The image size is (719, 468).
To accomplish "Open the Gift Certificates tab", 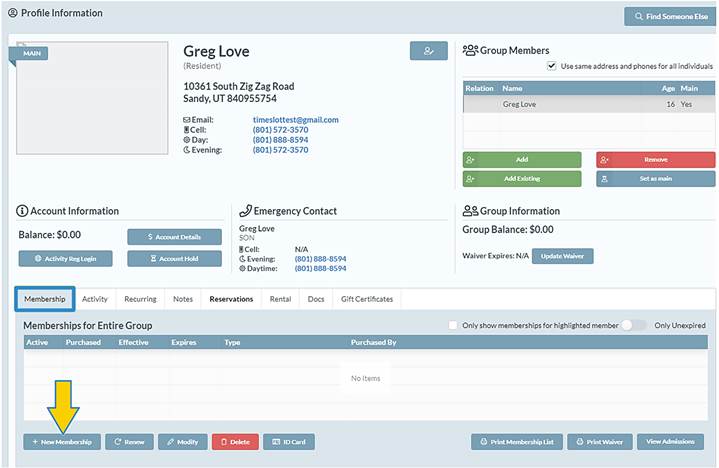I will point(366,299).
